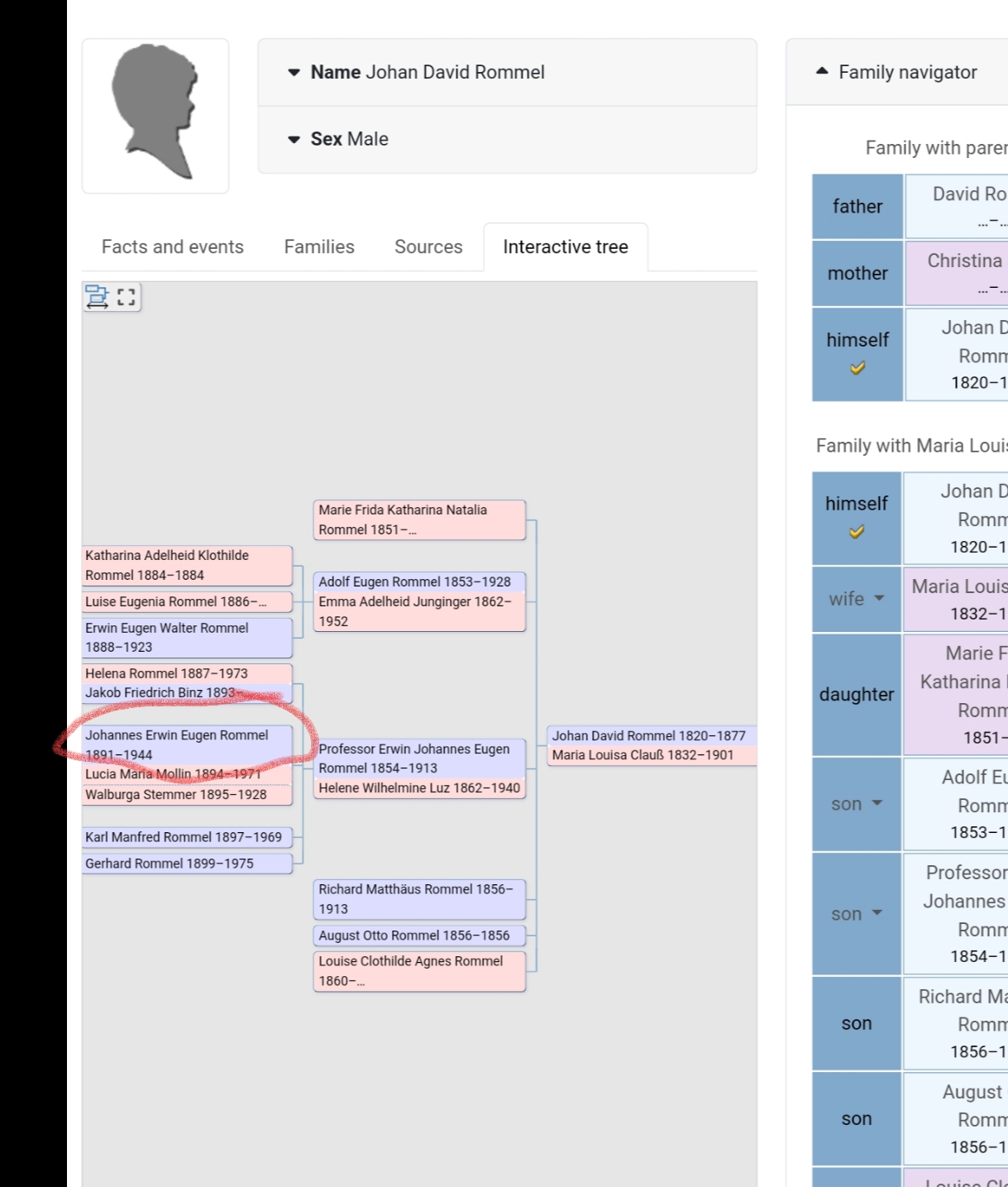Open Family with Maria Louisa heading link
Viewport: 1008px width, 1187px height.
pyautogui.click(x=911, y=446)
